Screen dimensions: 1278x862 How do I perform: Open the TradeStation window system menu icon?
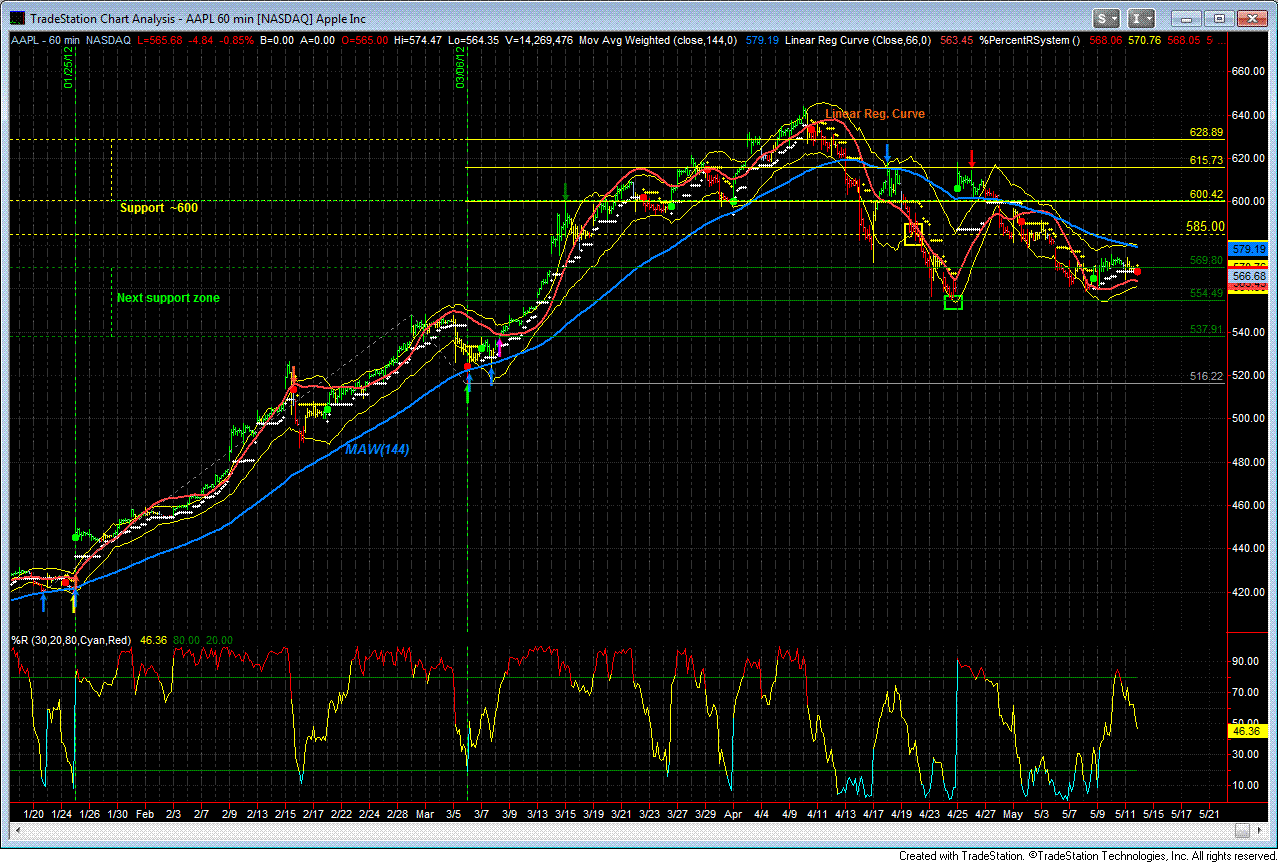click(x=16, y=18)
